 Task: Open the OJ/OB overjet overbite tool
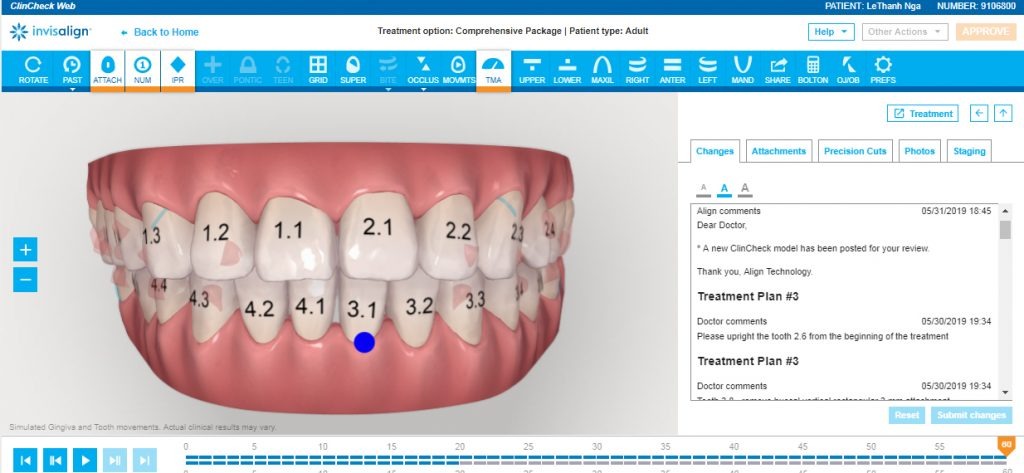[848, 70]
